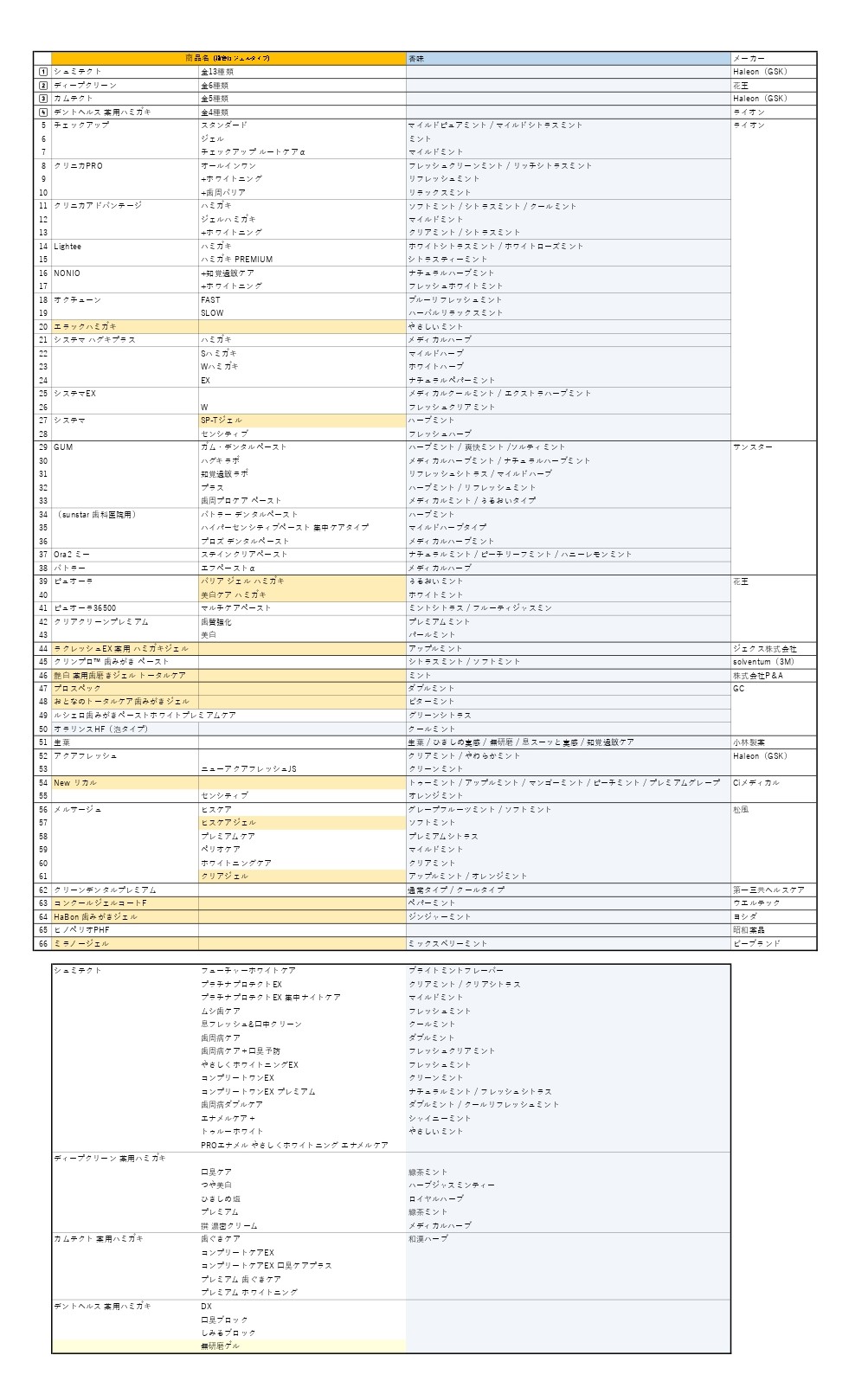The width and height of the screenshot is (868, 1381).
Task: Click the 株式会社P&A maker cell
Action: pyautogui.click(x=774, y=676)
